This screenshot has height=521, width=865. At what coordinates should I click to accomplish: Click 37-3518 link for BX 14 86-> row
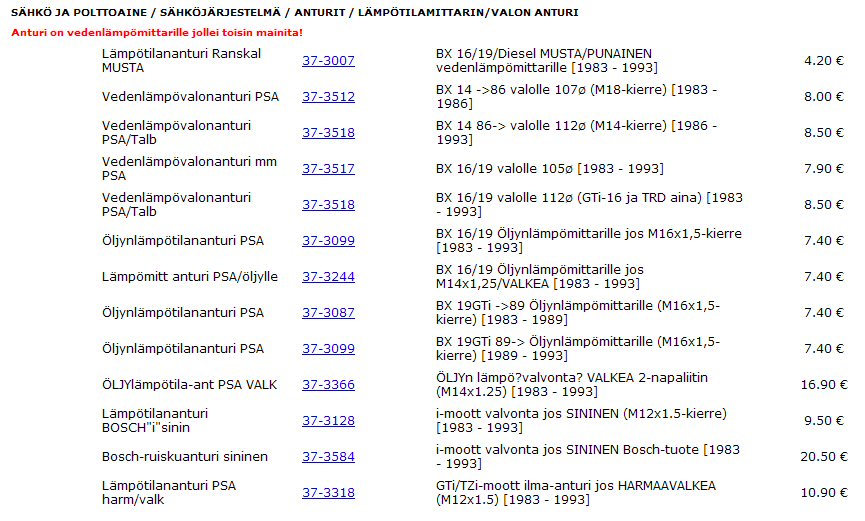[328, 133]
